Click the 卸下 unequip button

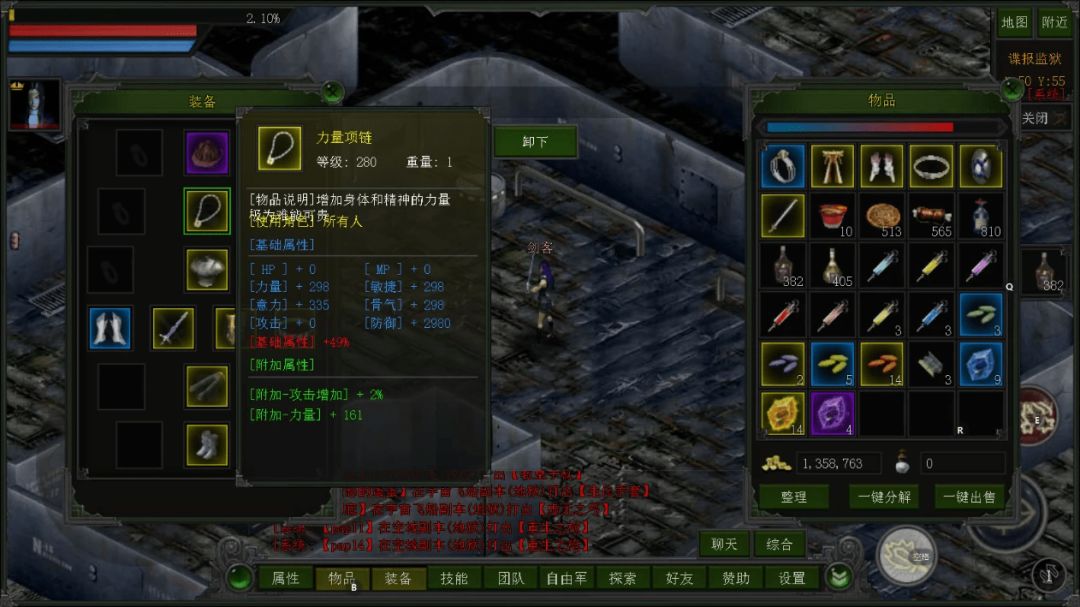535,142
